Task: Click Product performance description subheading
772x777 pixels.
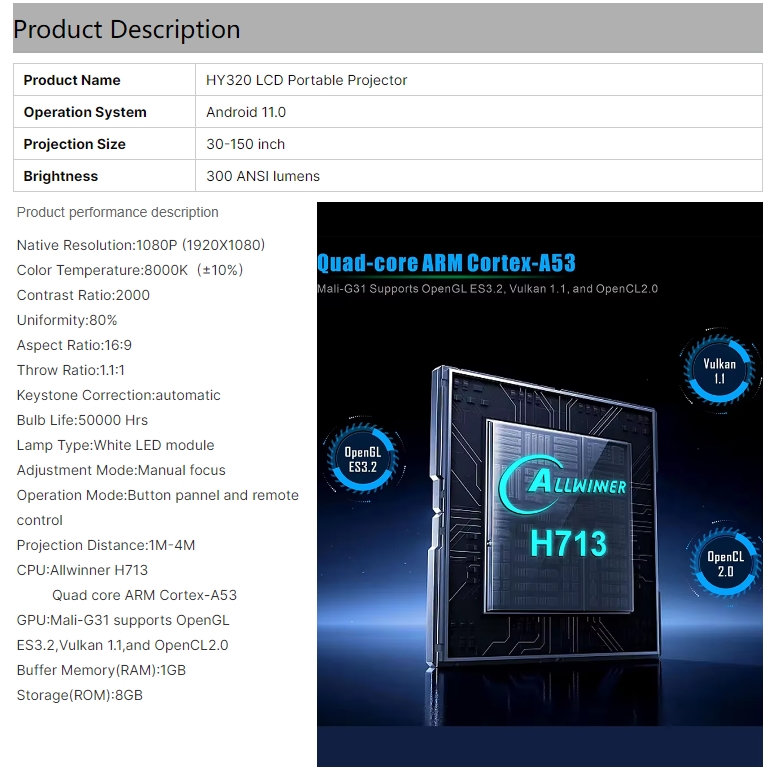Action: 117,212
